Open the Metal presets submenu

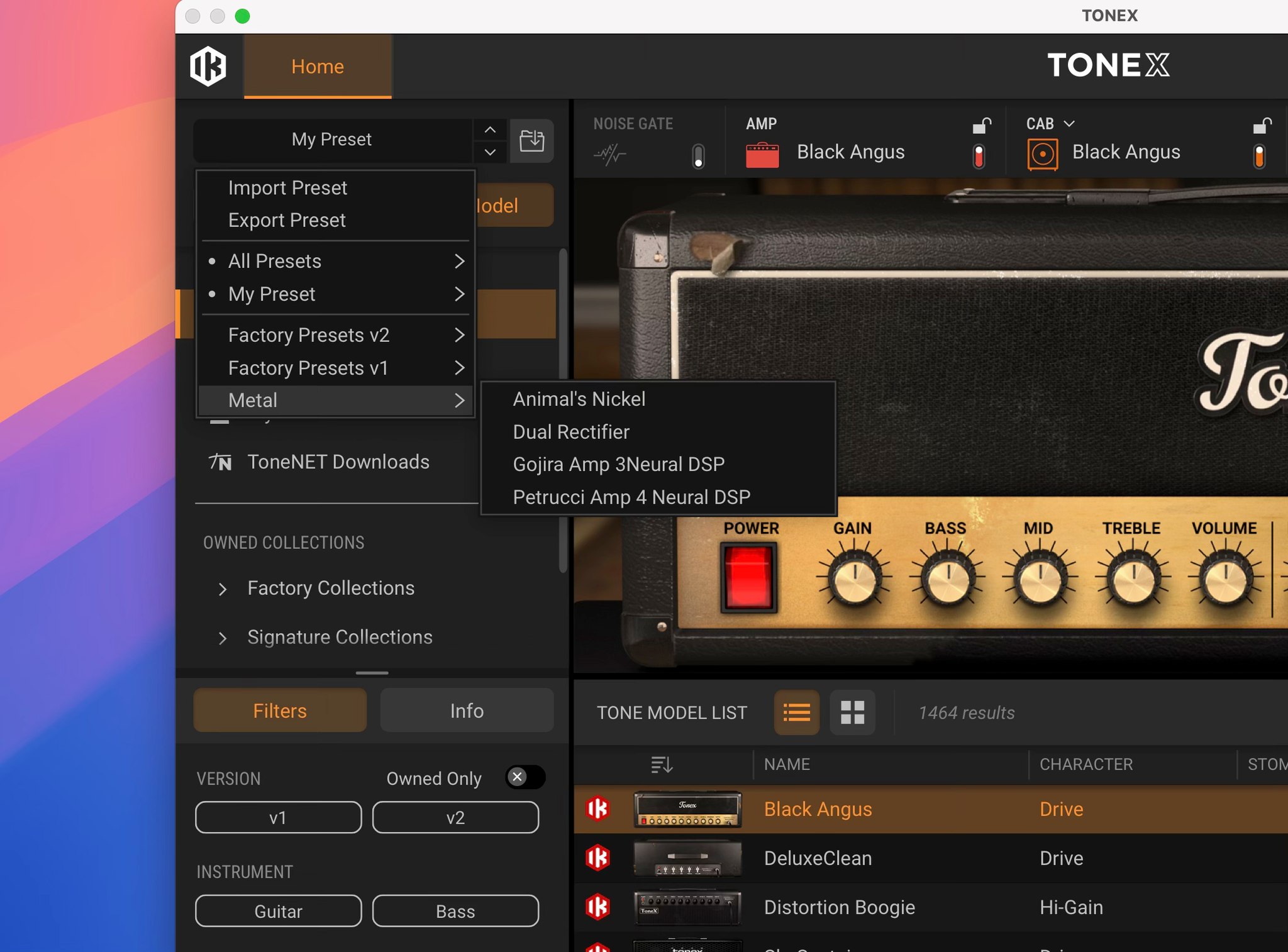(x=336, y=400)
